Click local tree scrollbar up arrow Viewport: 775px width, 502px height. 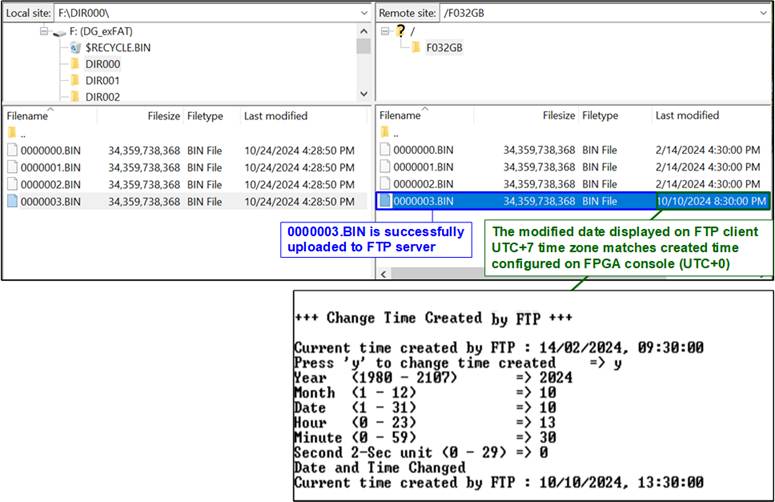pyautogui.click(x=364, y=32)
